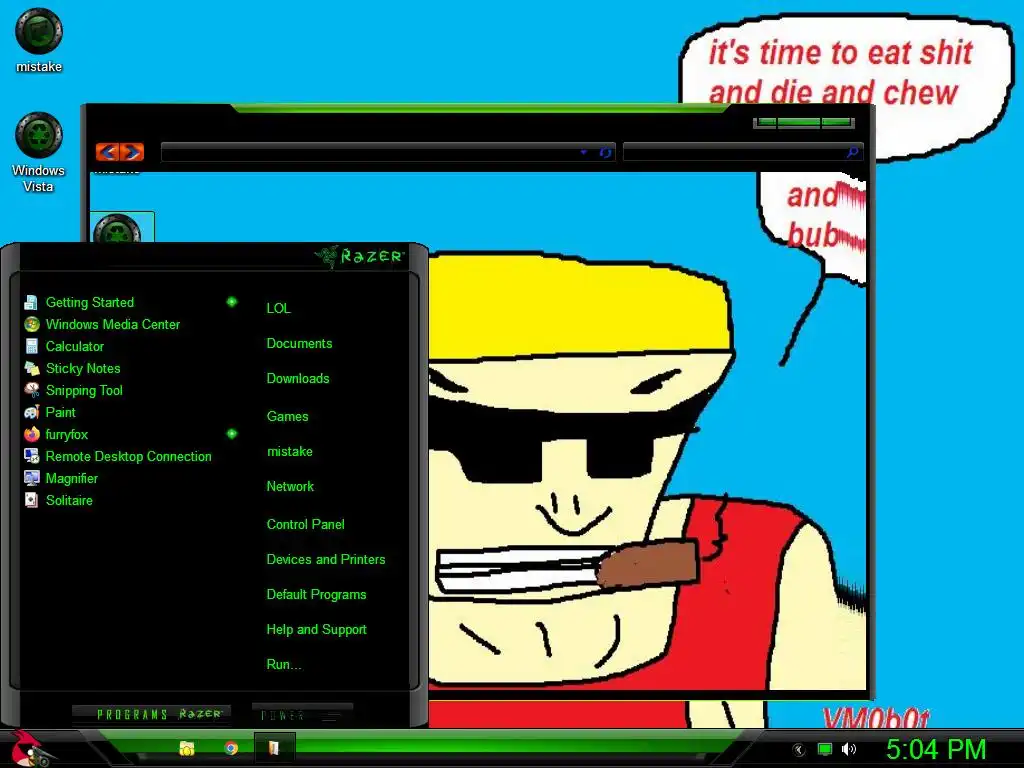The height and width of the screenshot is (768, 1024).
Task: Expand the furryfox jump list dot
Action: coord(231,434)
